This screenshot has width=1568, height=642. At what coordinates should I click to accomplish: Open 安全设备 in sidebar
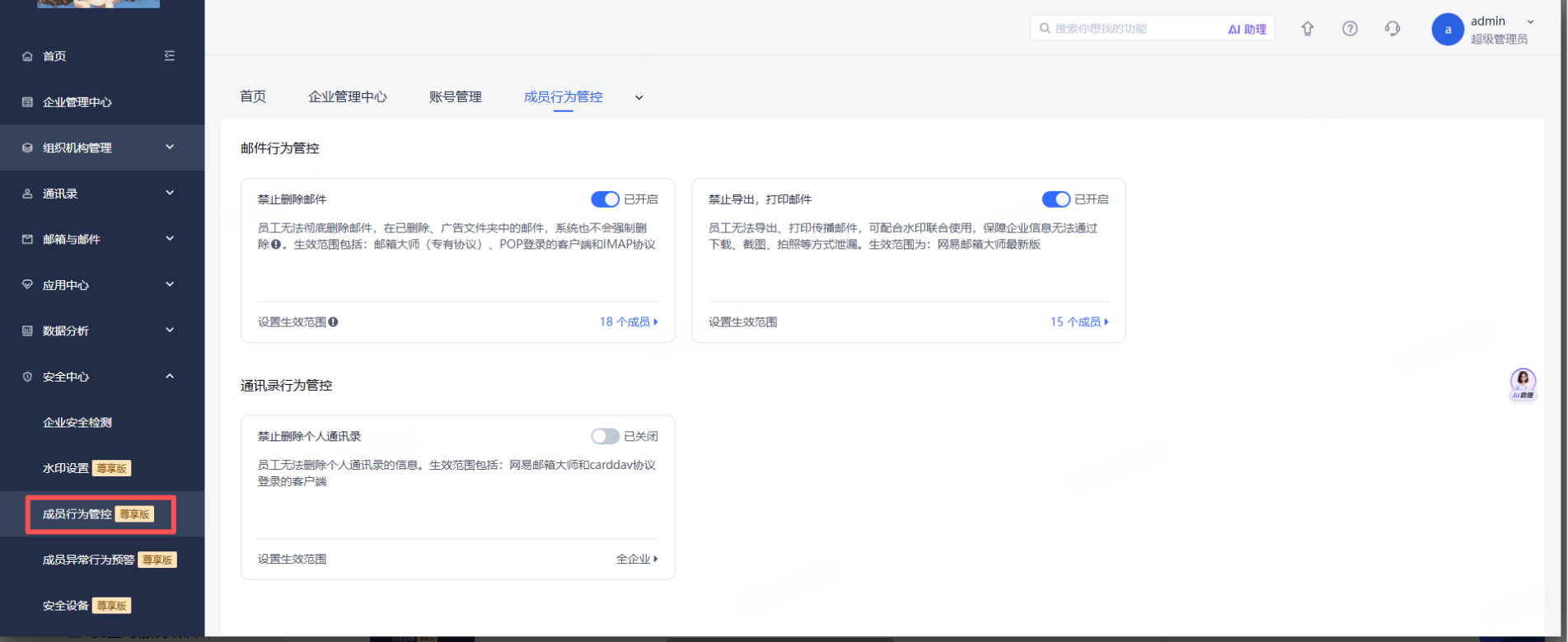point(66,606)
